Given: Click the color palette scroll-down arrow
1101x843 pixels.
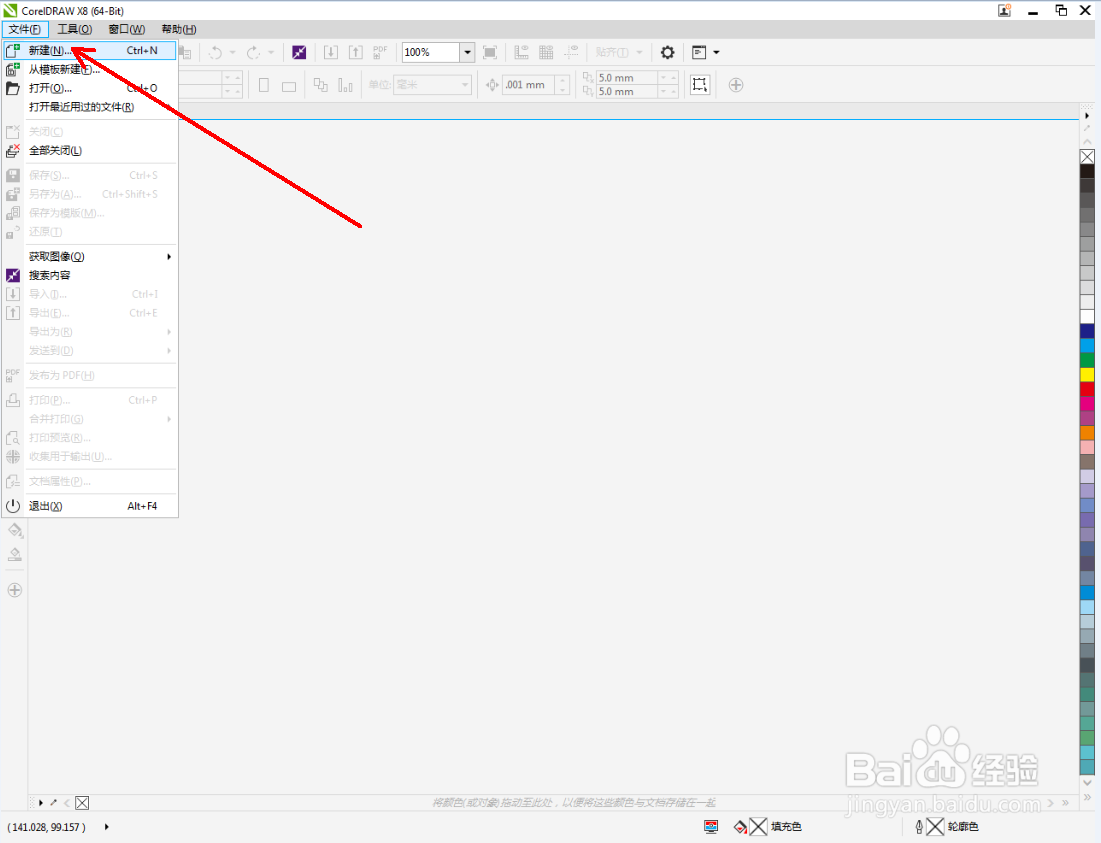Looking at the screenshot, I should [1088, 783].
